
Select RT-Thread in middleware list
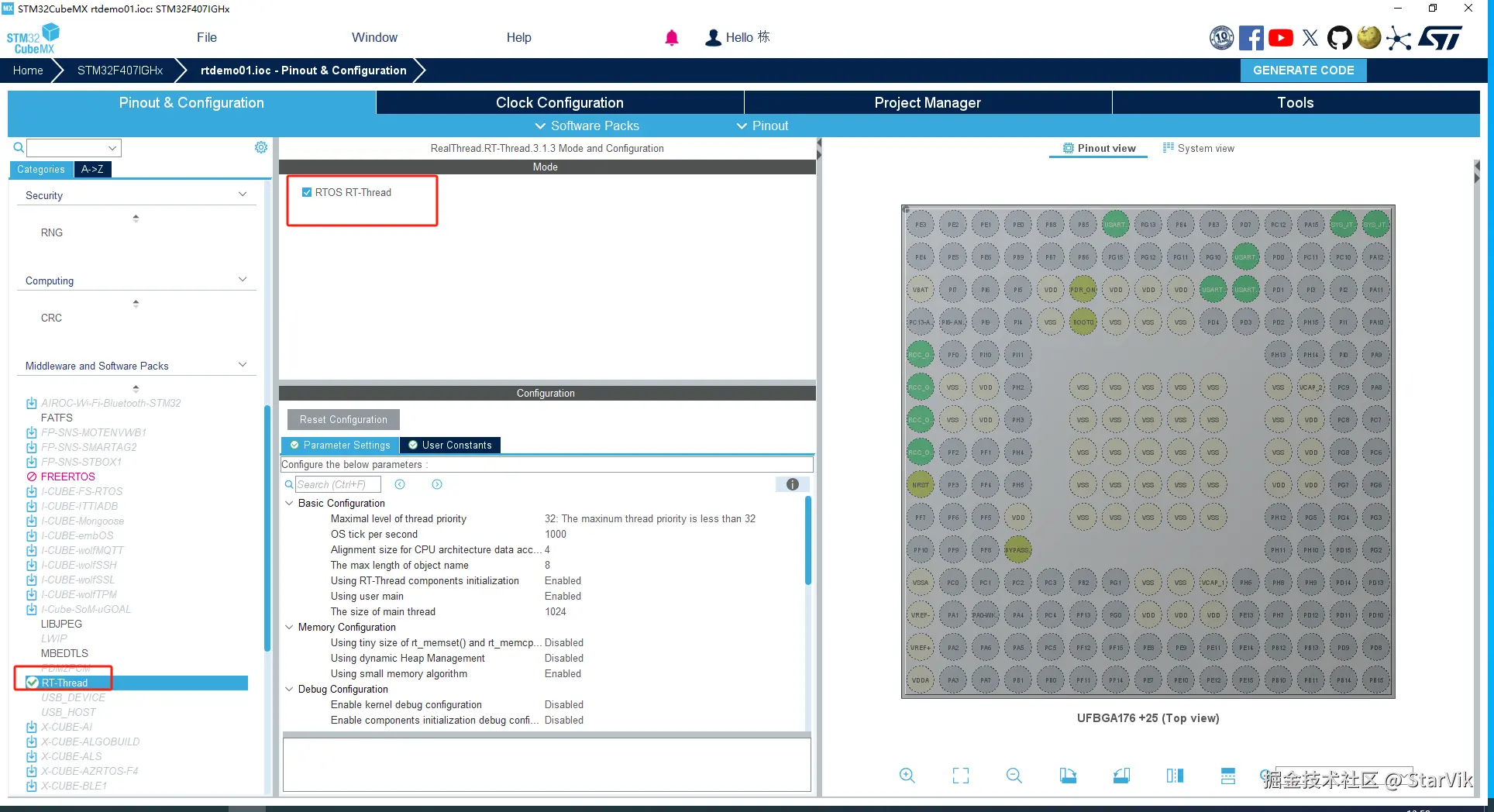click(x=65, y=683)
